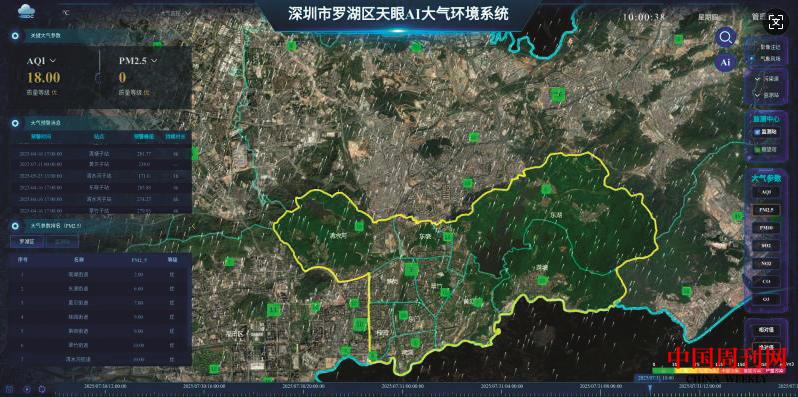This screenshot has width=798, height=397.
Task: Expand the AQI parameter dropdown
Action: pos(52,61)
